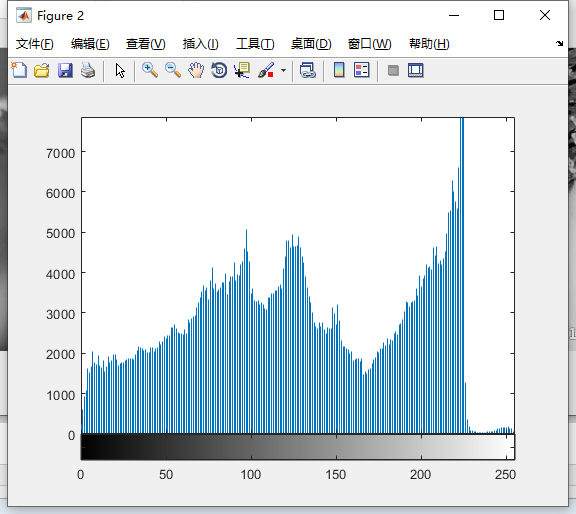The height and width of the screenshot is (514, 576).
Task: Open the 文件(F) menu
Action: coord(35,44)
